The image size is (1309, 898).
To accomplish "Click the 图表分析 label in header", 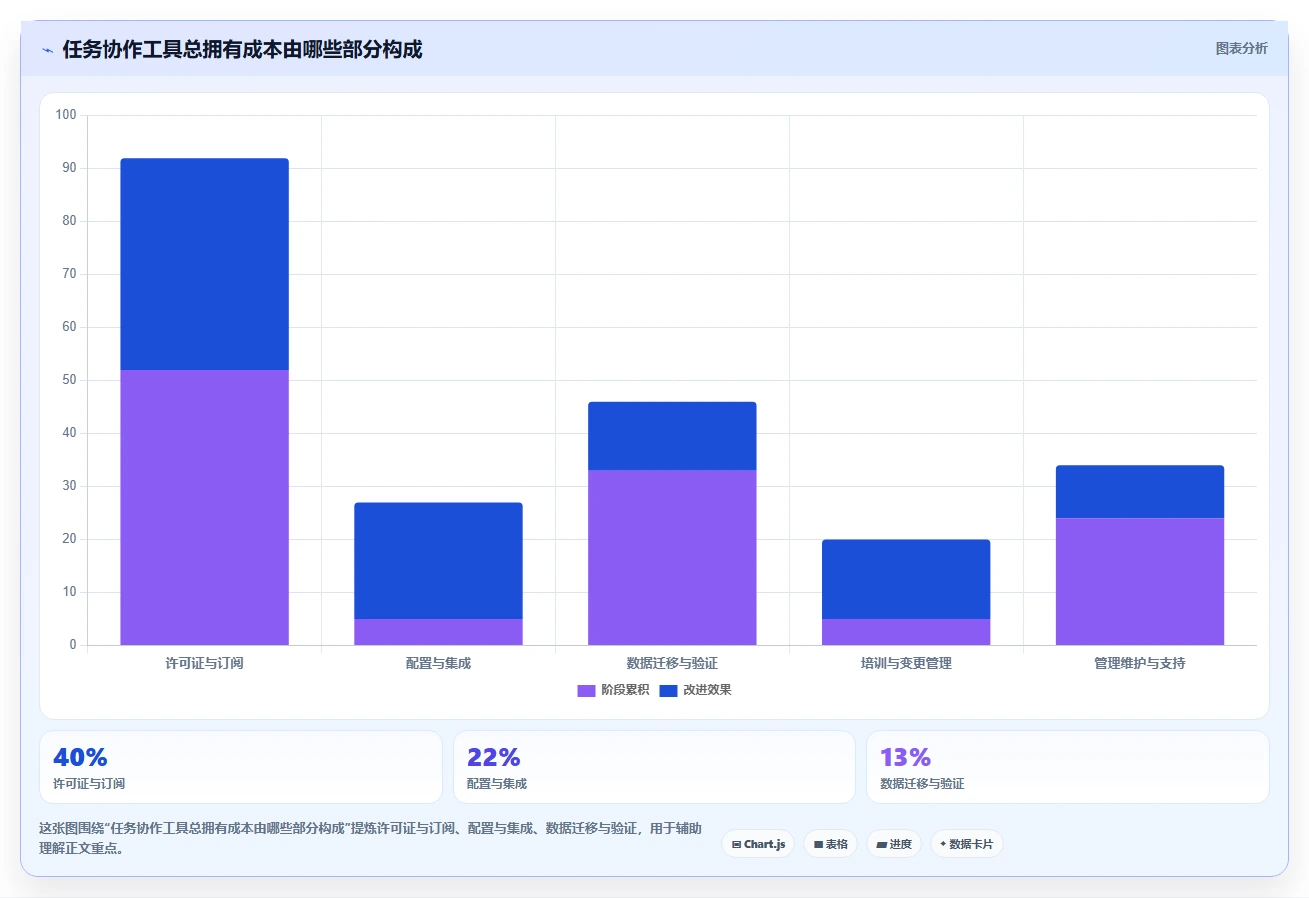I will [1241, 48].
